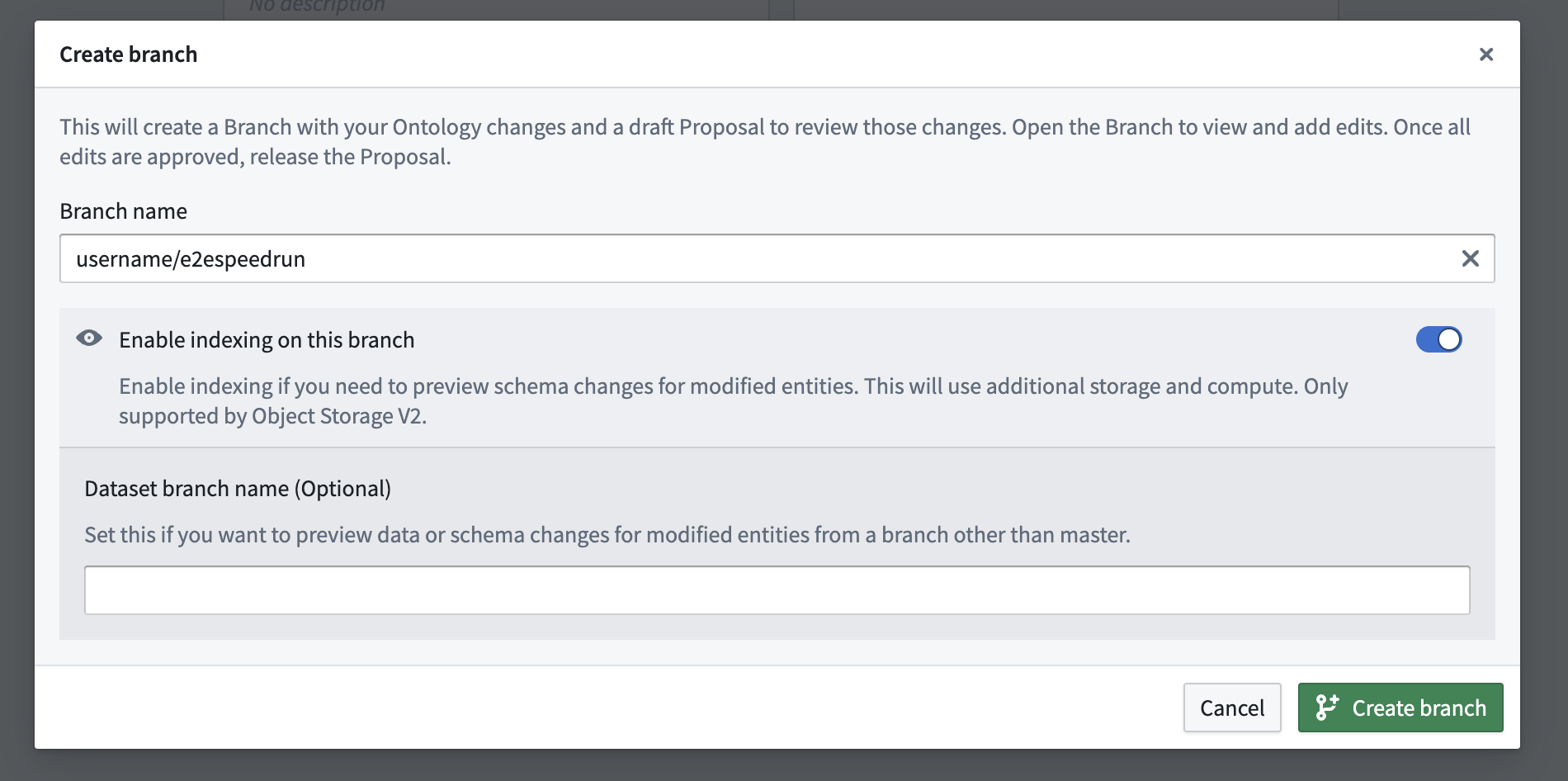Click the empty Dataset branch name field
The image size is (1568, 781).
click(x=777, y=590)
